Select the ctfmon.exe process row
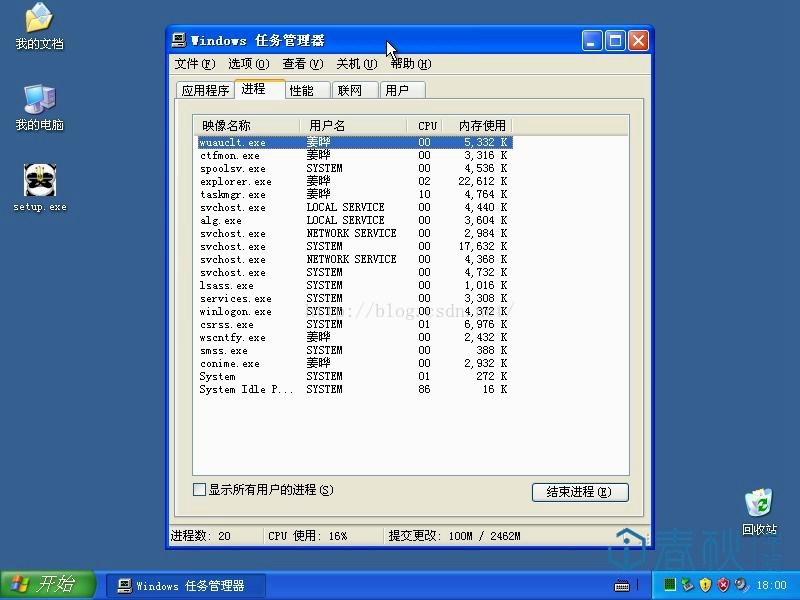The image size is (800, 600). [355, 155]
